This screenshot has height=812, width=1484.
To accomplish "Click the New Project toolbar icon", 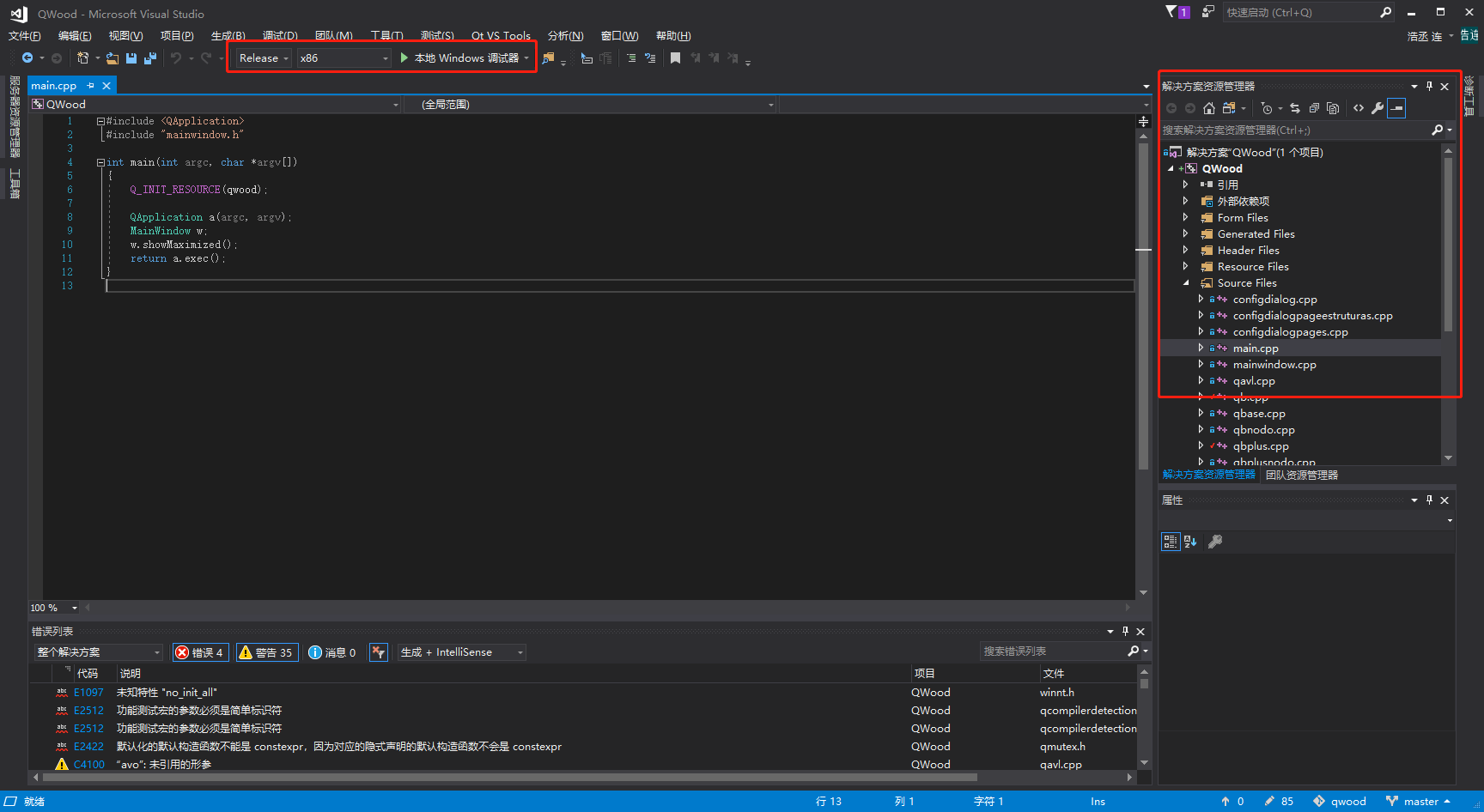I will [x=82, y=58].
